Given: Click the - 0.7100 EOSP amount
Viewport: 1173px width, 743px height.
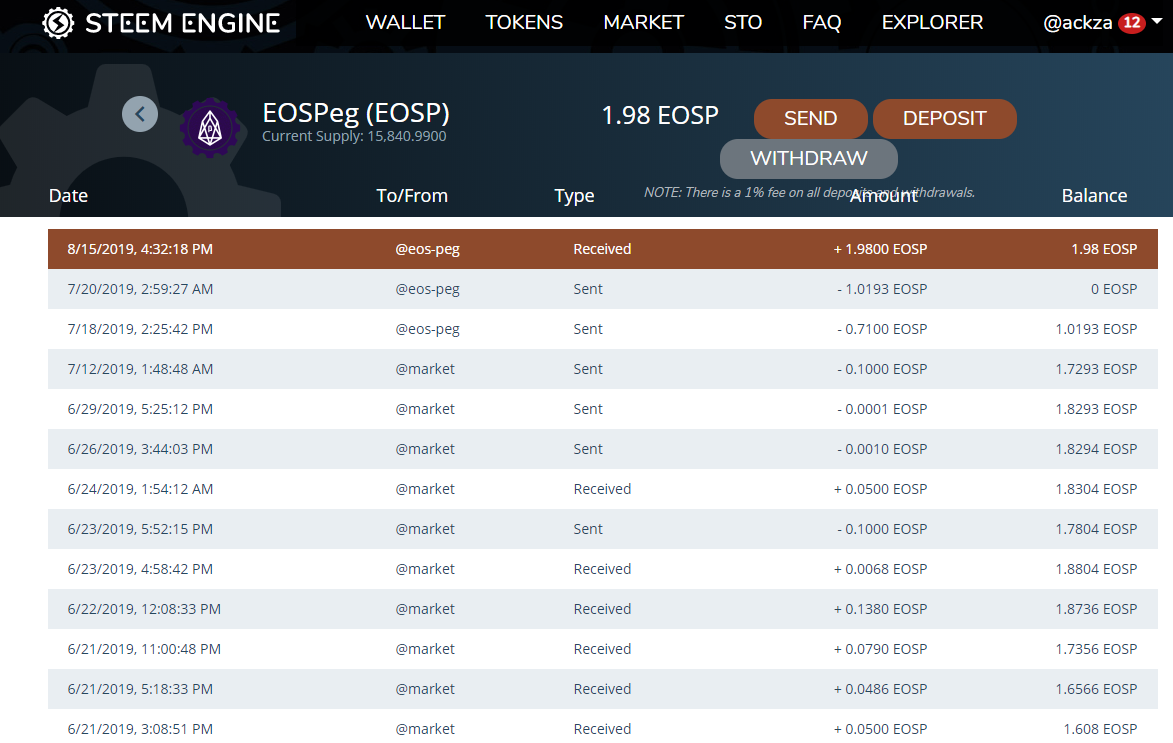Looking at the screenshot, I should (x=882, y=329).
